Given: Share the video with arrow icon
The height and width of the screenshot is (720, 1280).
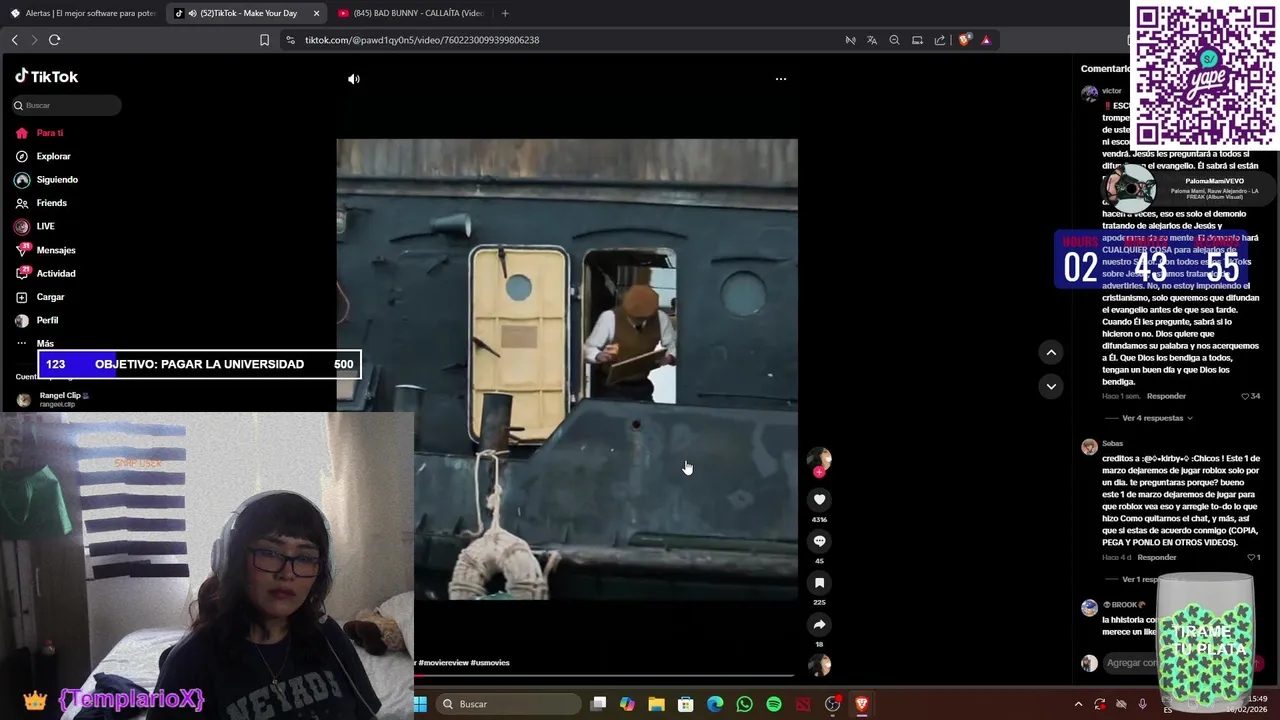Looking at the screenshot, I should pos(819,624).
